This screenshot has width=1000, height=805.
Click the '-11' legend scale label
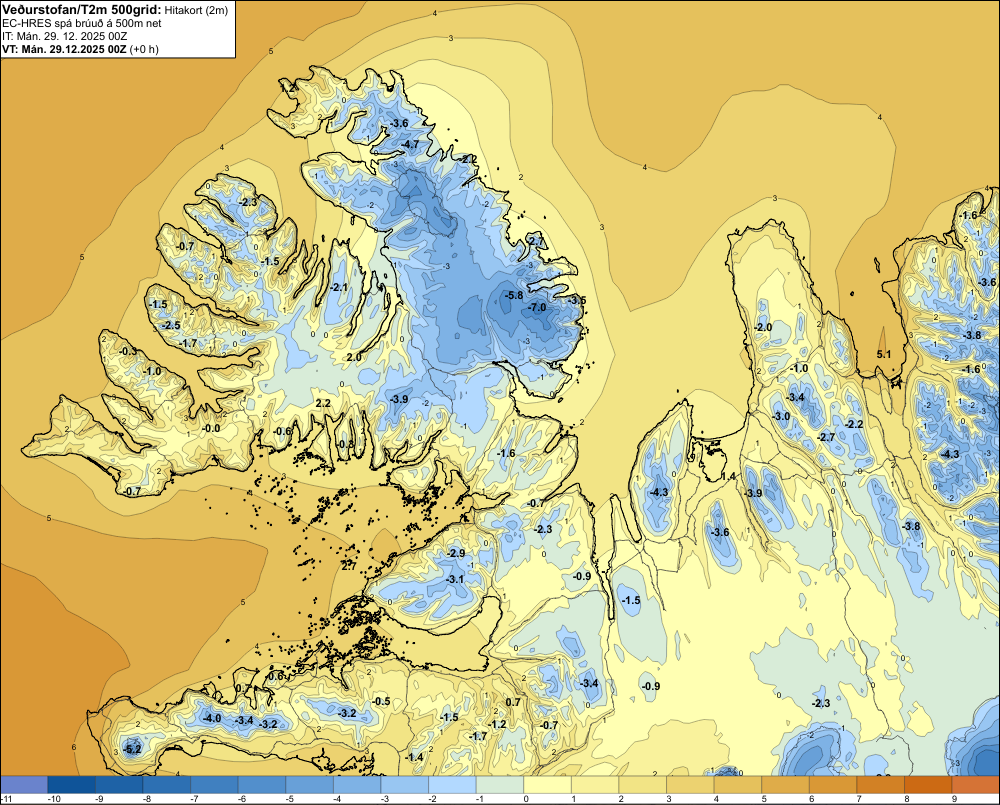click(x=7, y=799)
